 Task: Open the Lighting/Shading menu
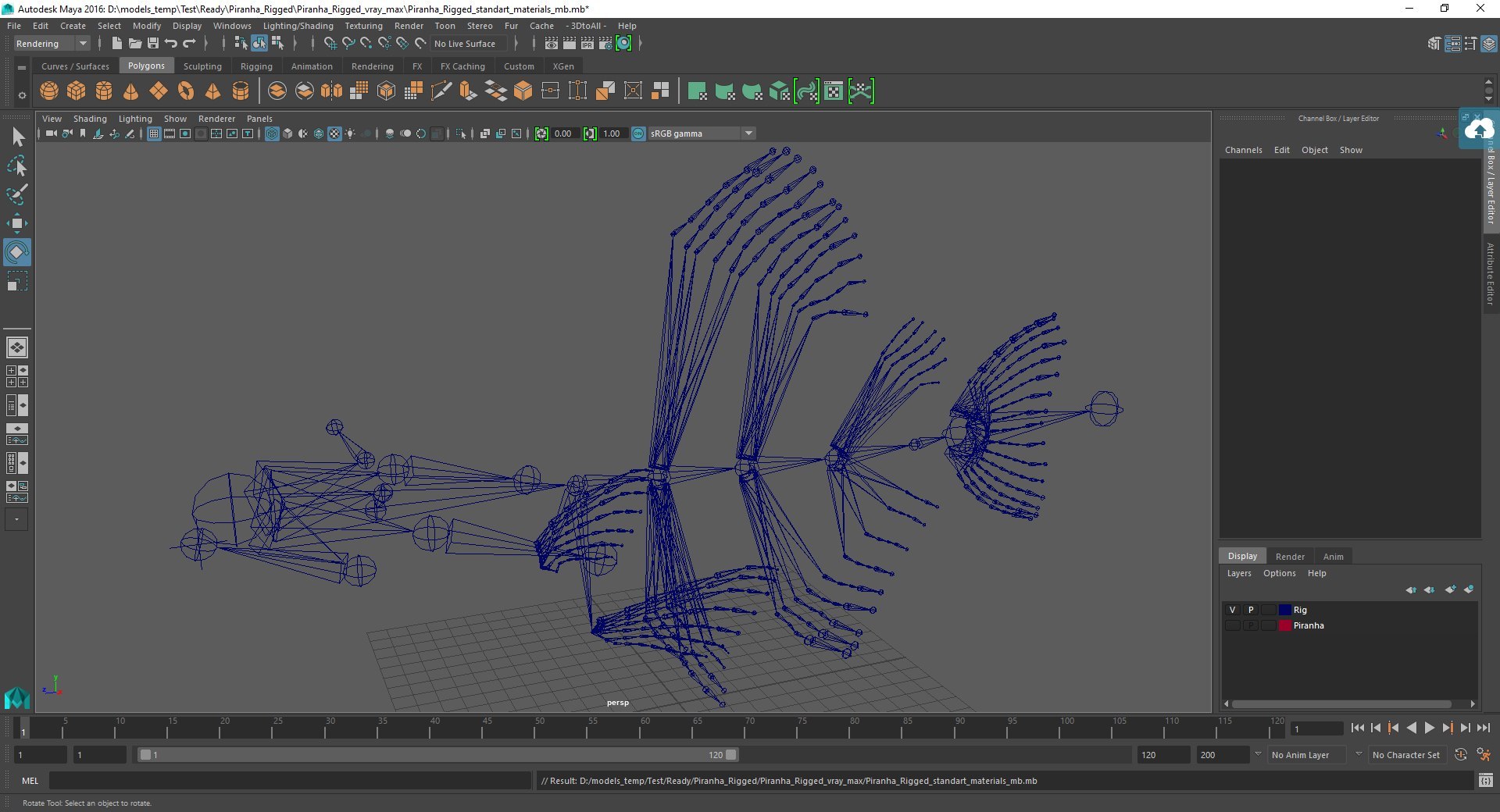(298, 26)
